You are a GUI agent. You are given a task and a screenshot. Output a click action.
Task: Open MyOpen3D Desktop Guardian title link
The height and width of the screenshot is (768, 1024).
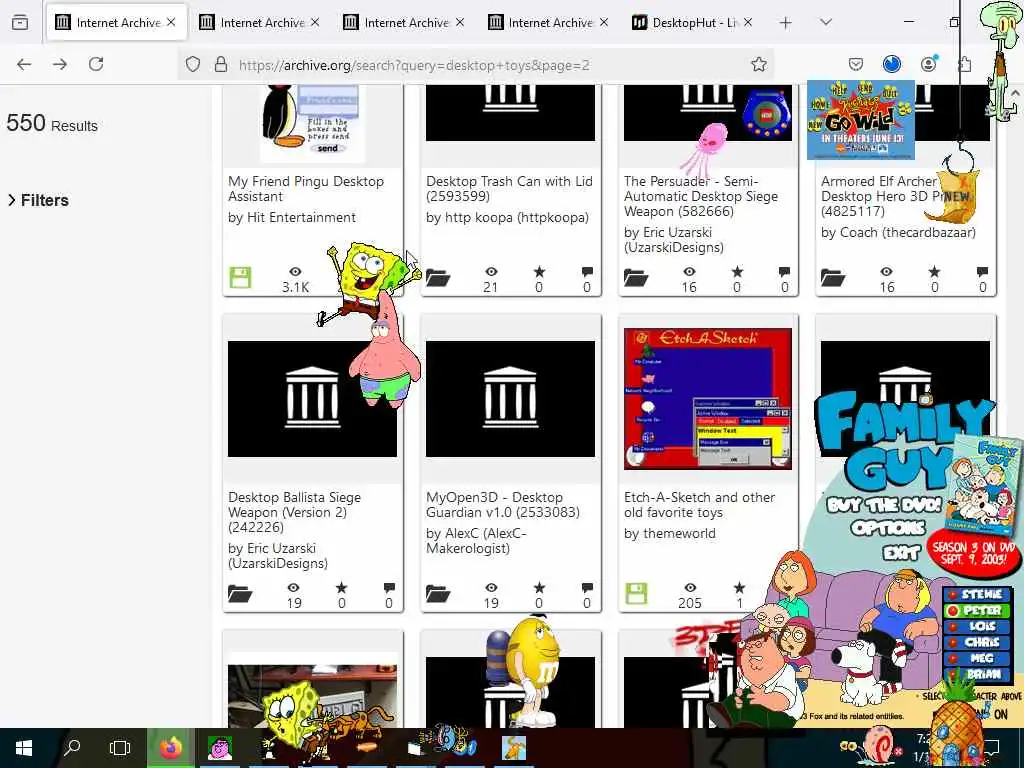pos(503,505)
